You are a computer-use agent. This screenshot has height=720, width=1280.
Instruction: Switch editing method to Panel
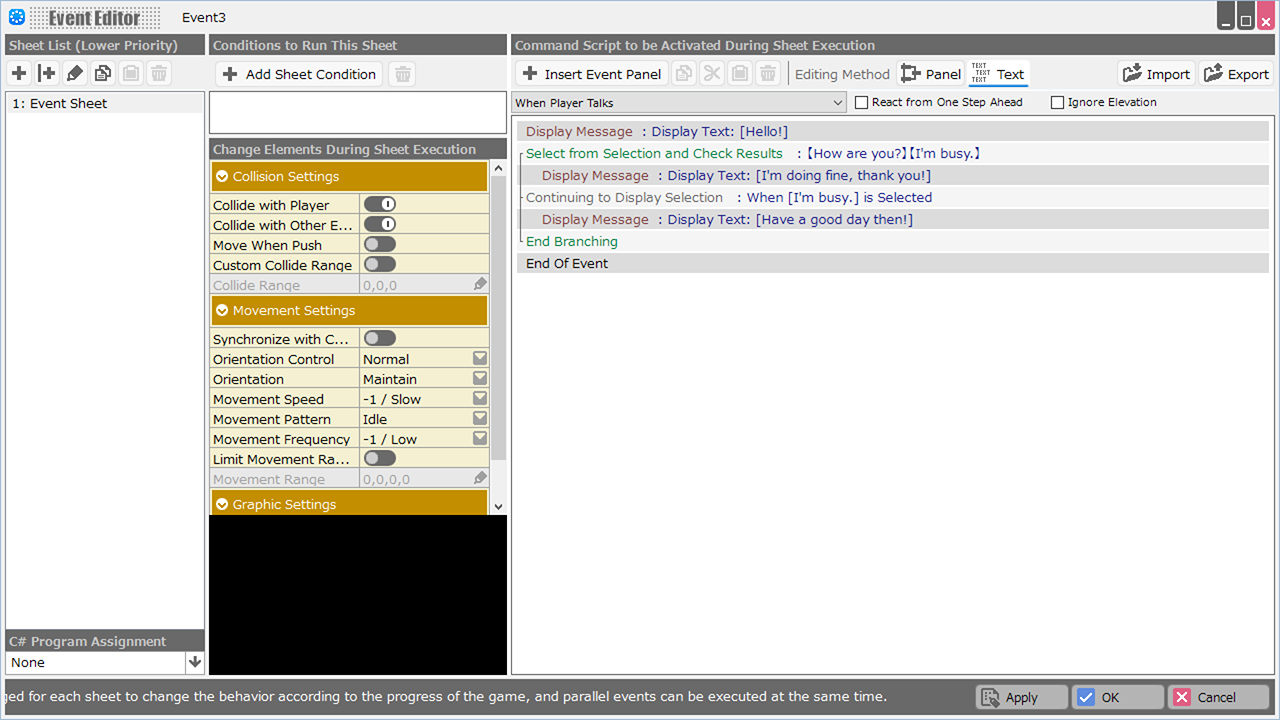(x=931, y=74)
